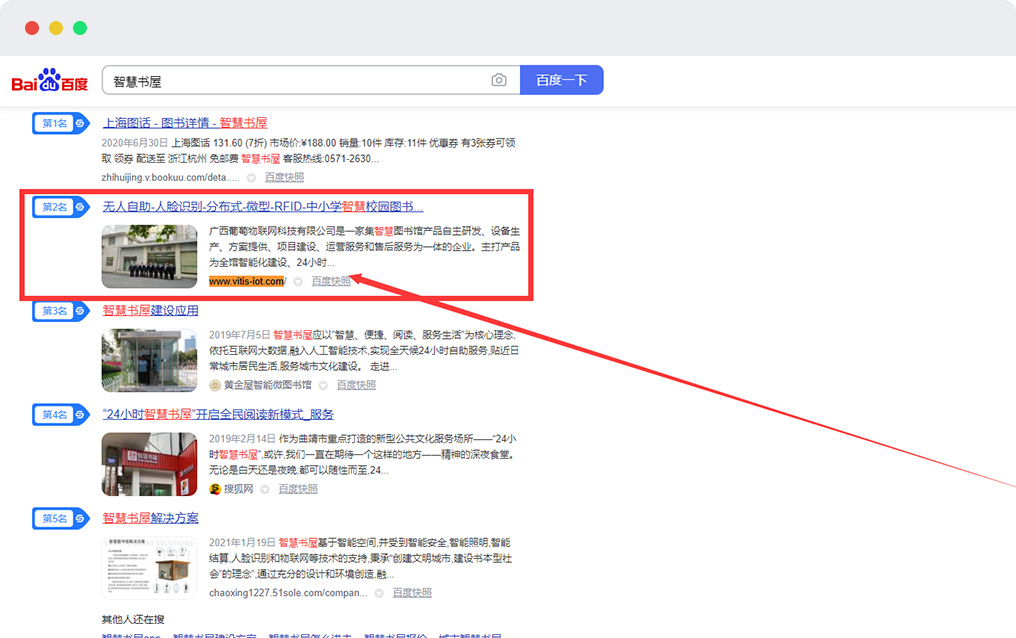
Task: Click the dropdown icon beside 搜狐网
Action: click(x=265, y=489)
